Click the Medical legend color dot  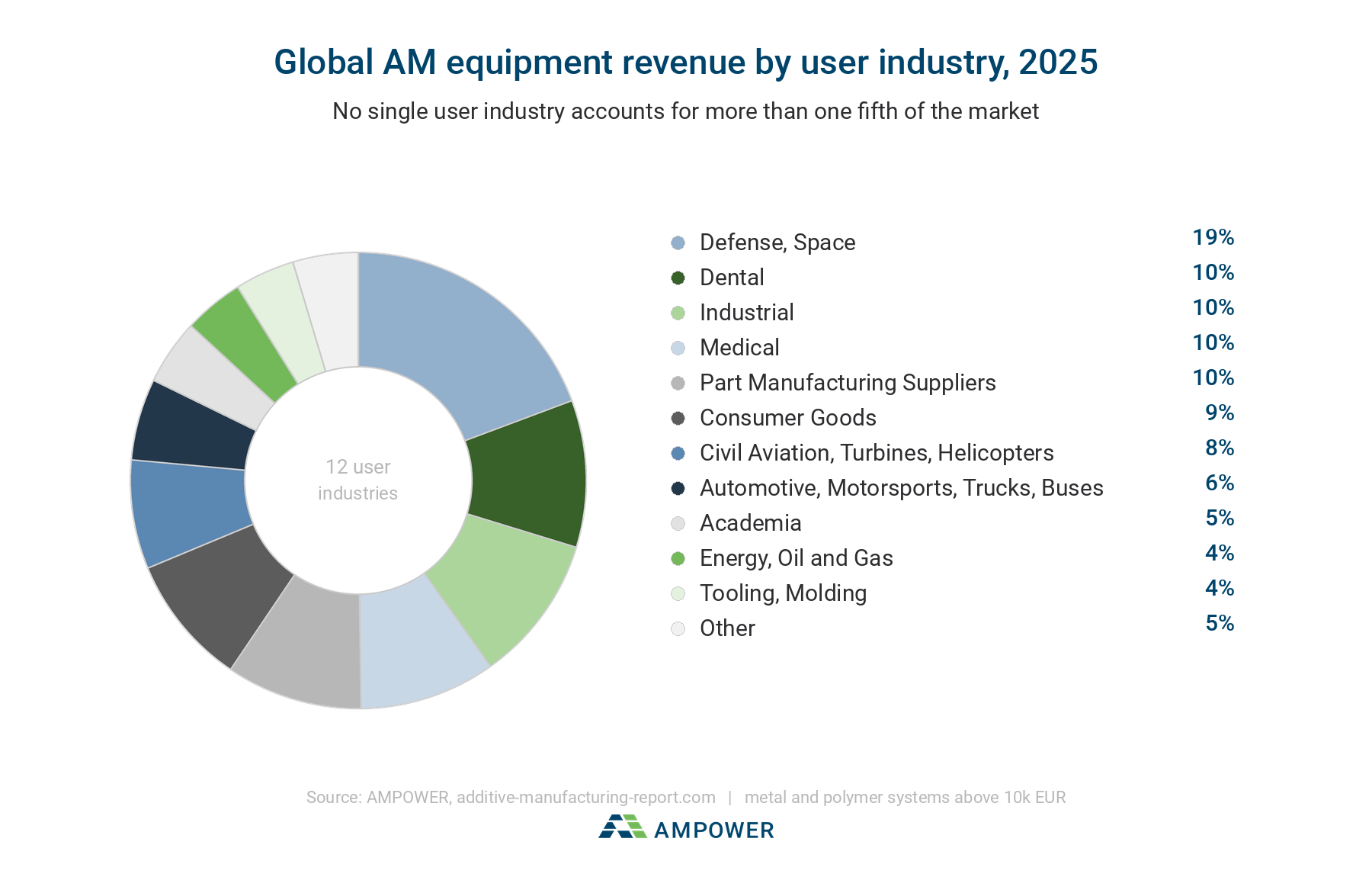coord(678,348)
